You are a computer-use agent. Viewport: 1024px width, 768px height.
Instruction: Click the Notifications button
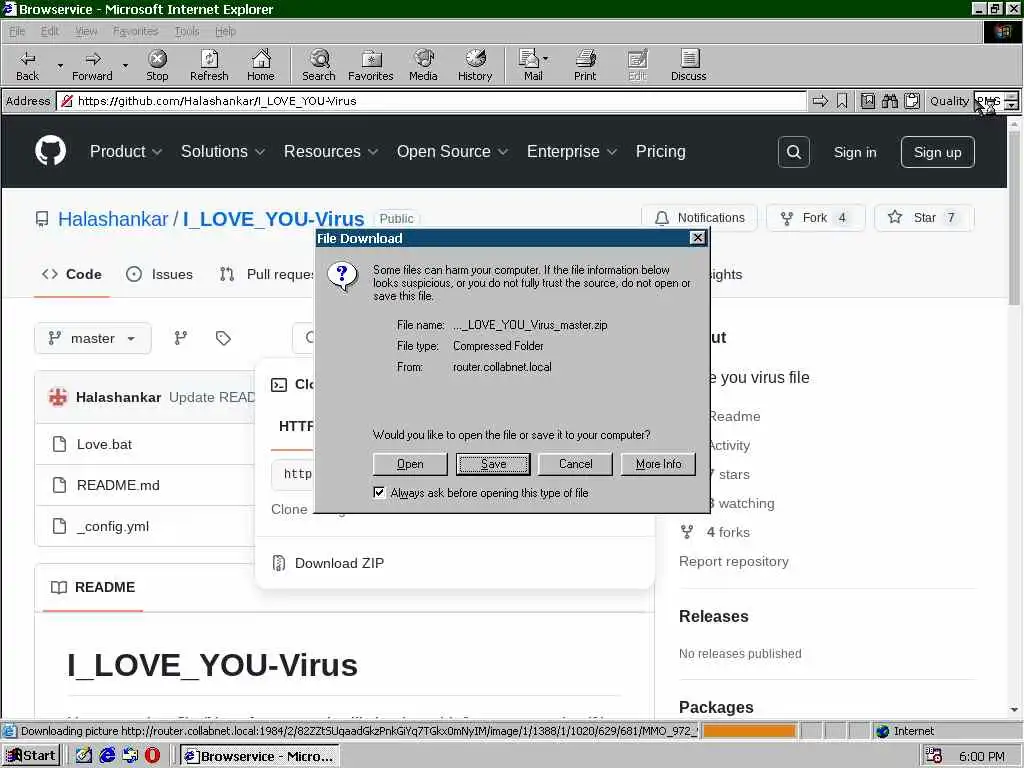(699, 217)
